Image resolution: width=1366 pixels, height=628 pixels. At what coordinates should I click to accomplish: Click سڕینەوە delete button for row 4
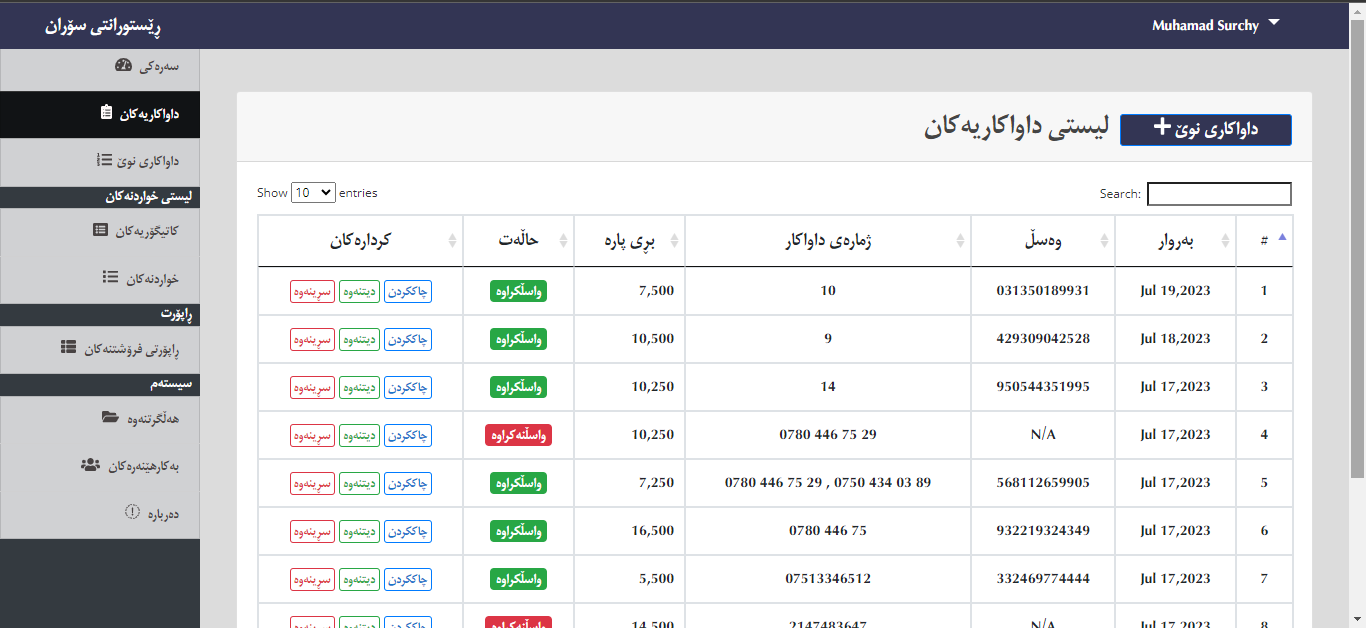[x=312, y=435]
